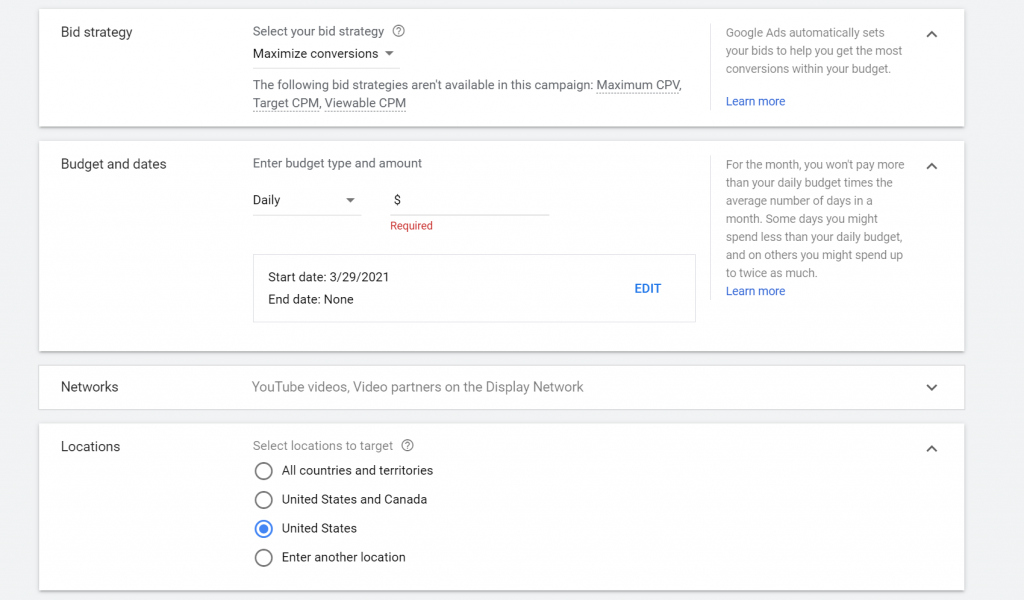Click the red Required error text

(x=411, y=226)
